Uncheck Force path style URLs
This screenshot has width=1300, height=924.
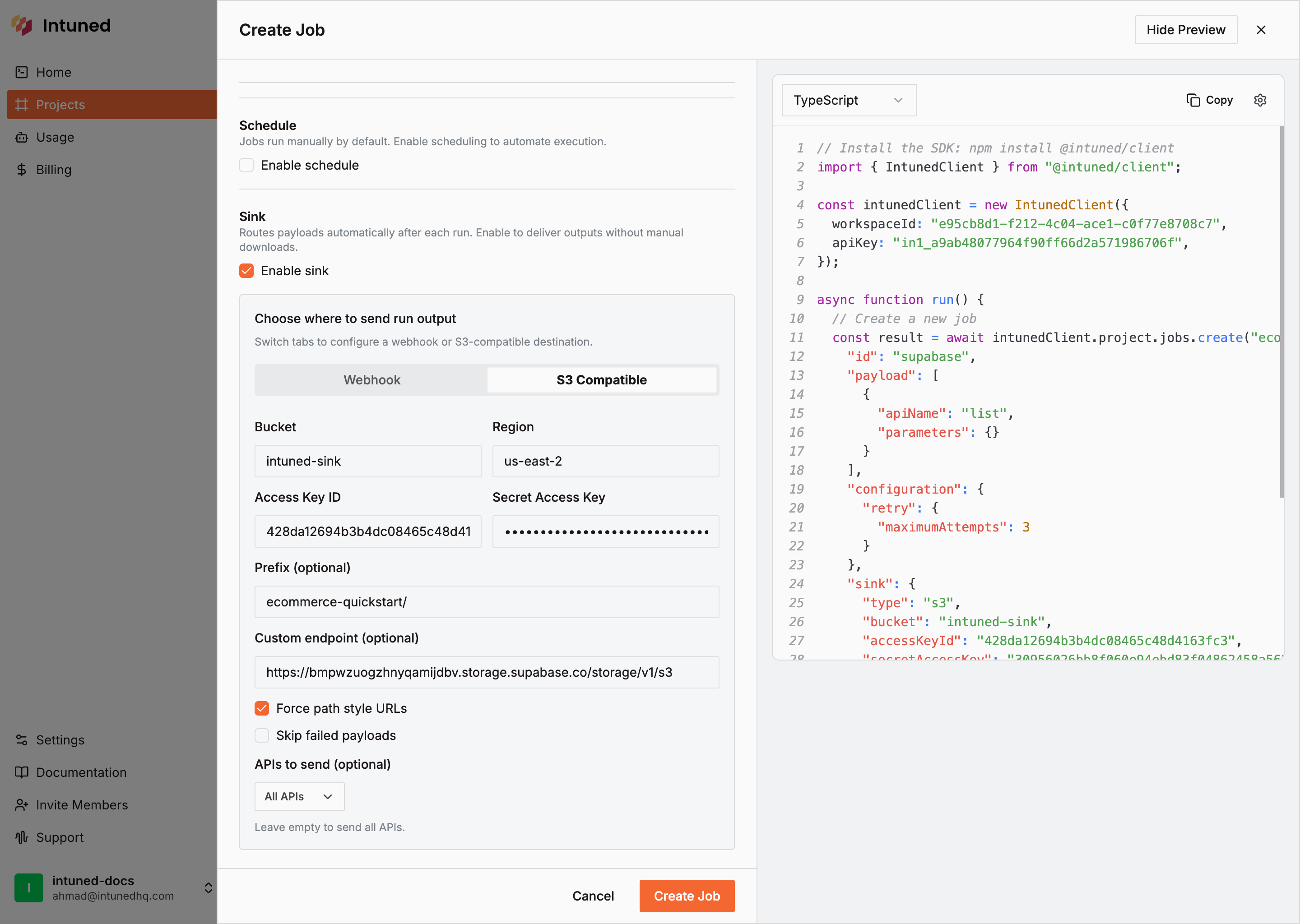pos(262,708)
